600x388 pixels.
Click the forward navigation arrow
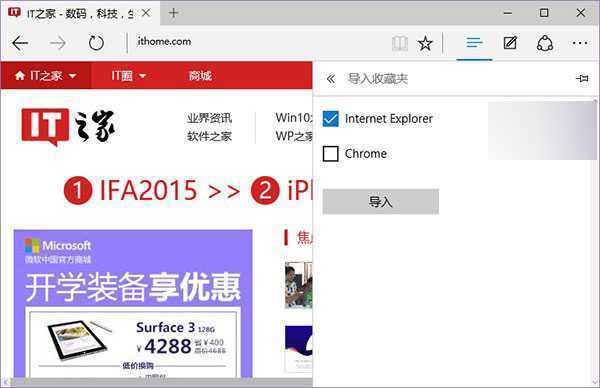(58, 43)
